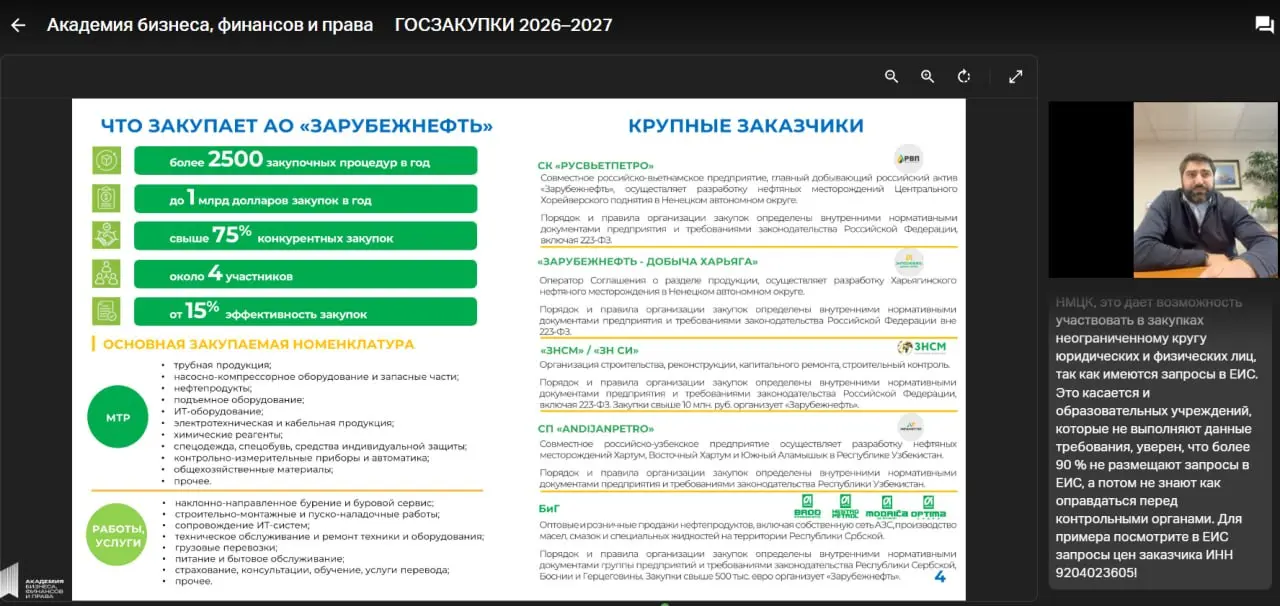Open the chat panel icon
This screenshot has width=1280, height=606.
coord(1264,25)
